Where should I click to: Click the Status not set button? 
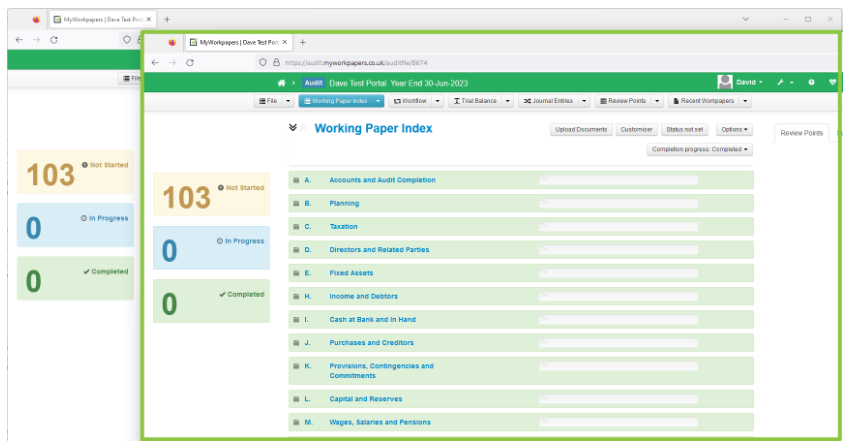tap(685, 130)
